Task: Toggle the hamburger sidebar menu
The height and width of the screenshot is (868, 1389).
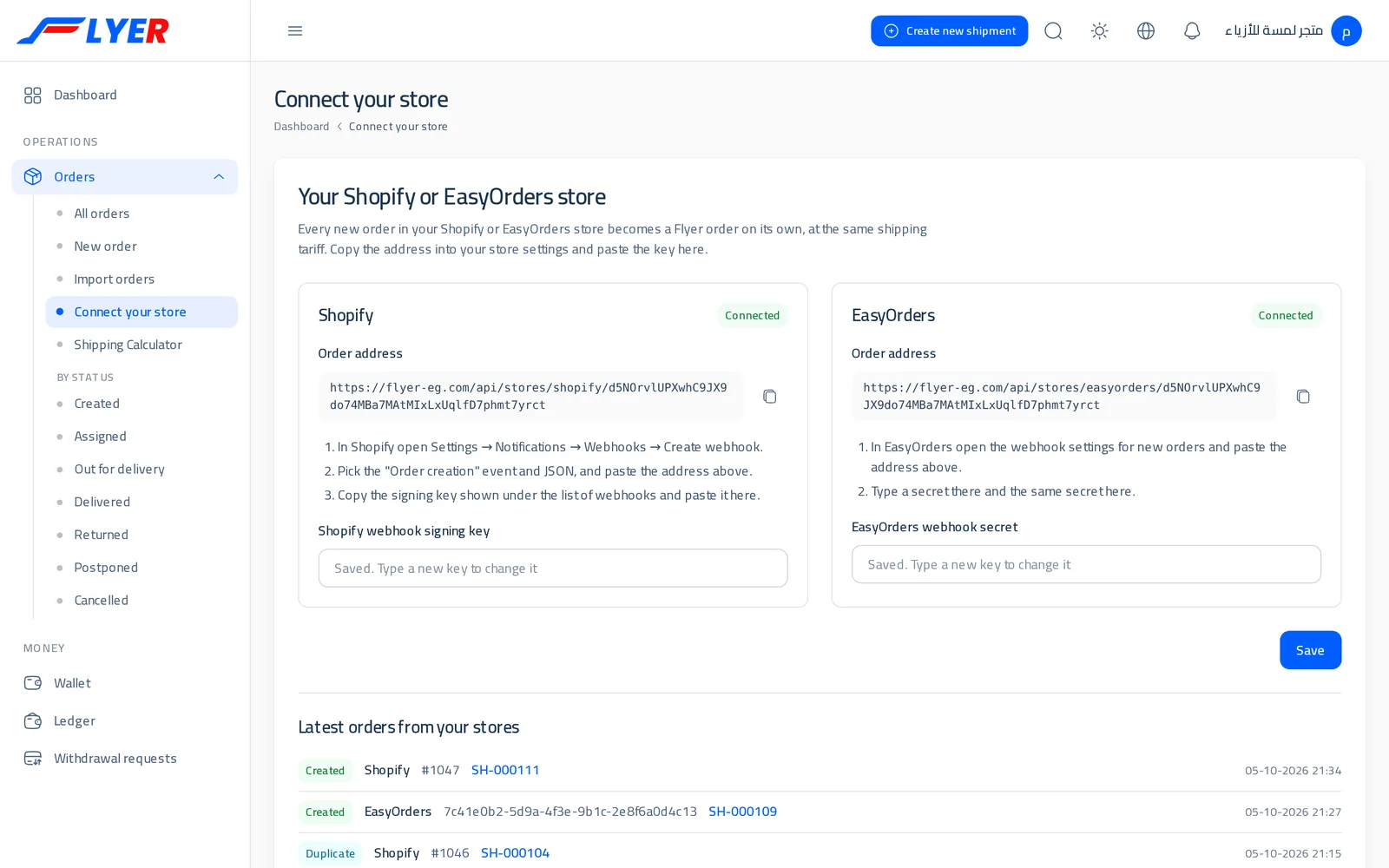Action: [x=295, y=30]
